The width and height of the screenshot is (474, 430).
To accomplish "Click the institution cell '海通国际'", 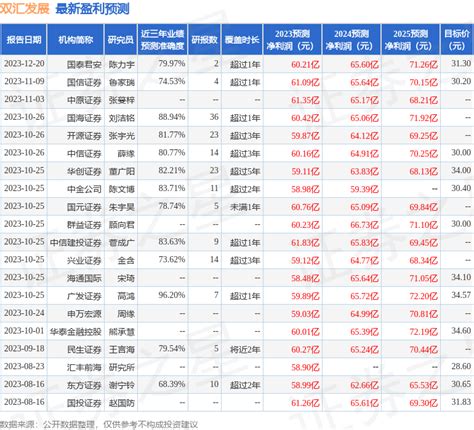I will (x=84, y=278).
